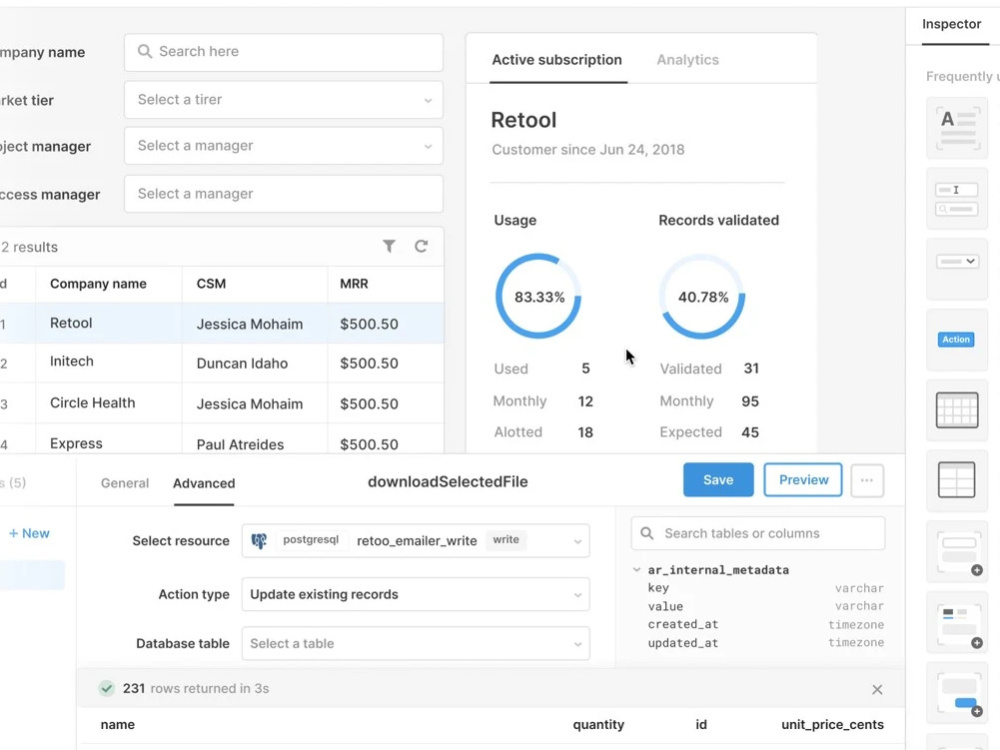
Task: Collapse the ar_internal_metadata tree
Action: coord(637,569)
